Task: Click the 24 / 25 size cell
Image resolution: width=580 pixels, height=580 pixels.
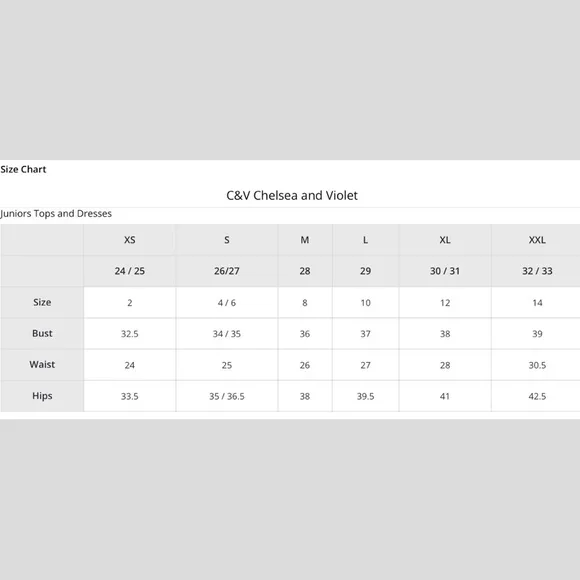Action: (129, 271)
